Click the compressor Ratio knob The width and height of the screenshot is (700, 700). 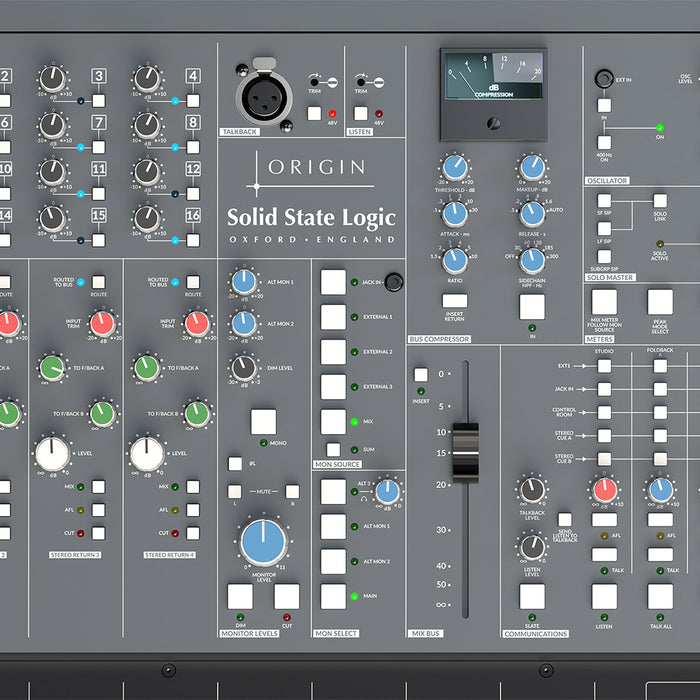[x=454, y=259]
